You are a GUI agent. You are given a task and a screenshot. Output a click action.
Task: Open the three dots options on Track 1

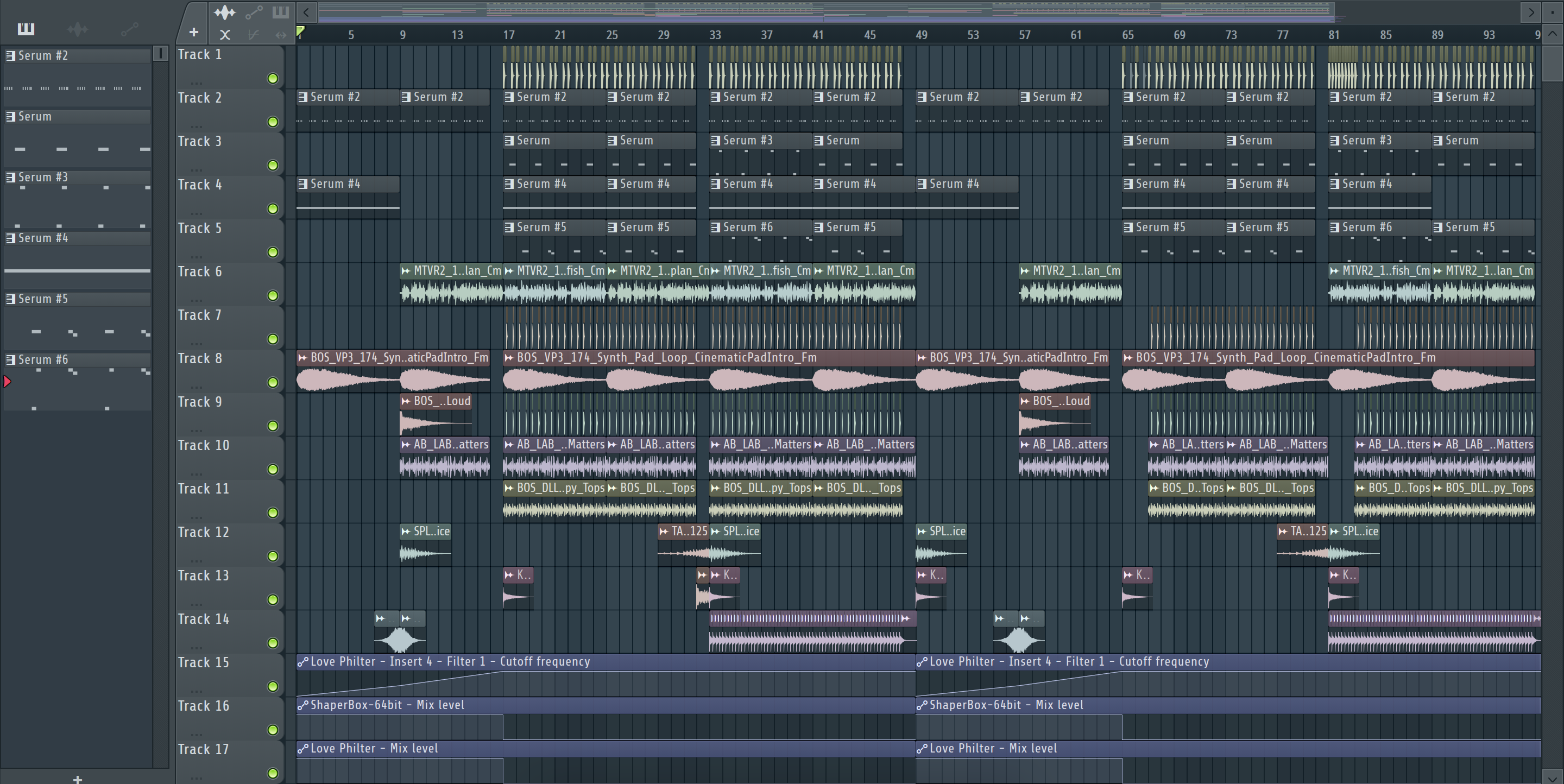(196, 83)
